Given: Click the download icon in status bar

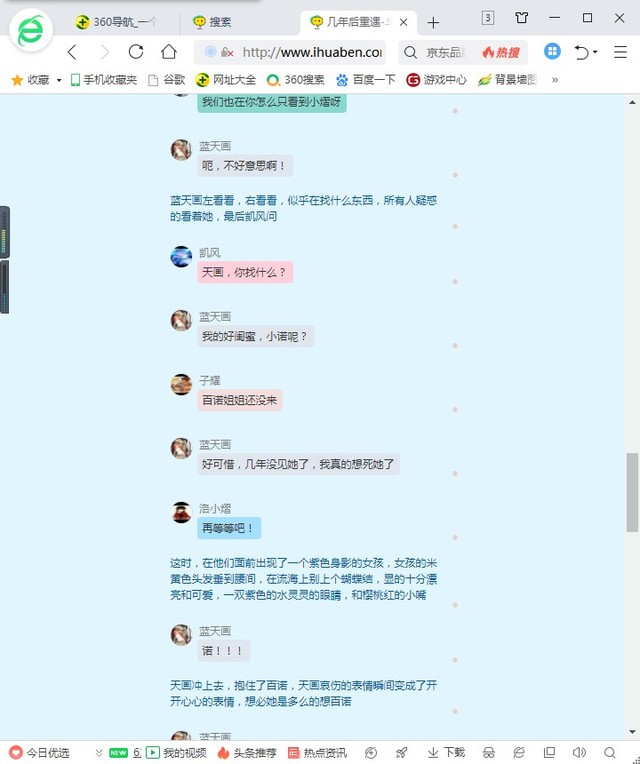Looking at the screenshot, I should tap(446, 752).
